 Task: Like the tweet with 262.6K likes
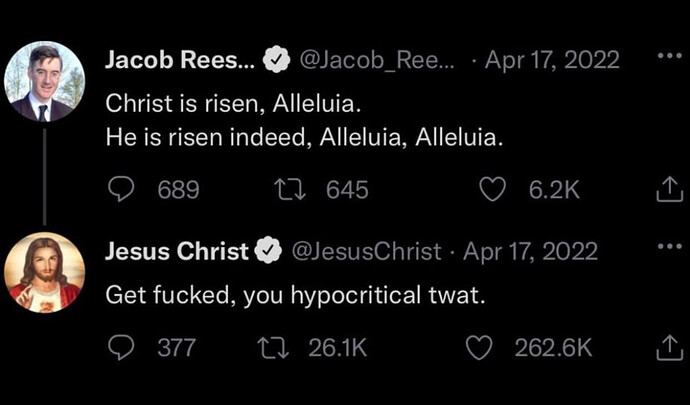[x=479, y=348]
